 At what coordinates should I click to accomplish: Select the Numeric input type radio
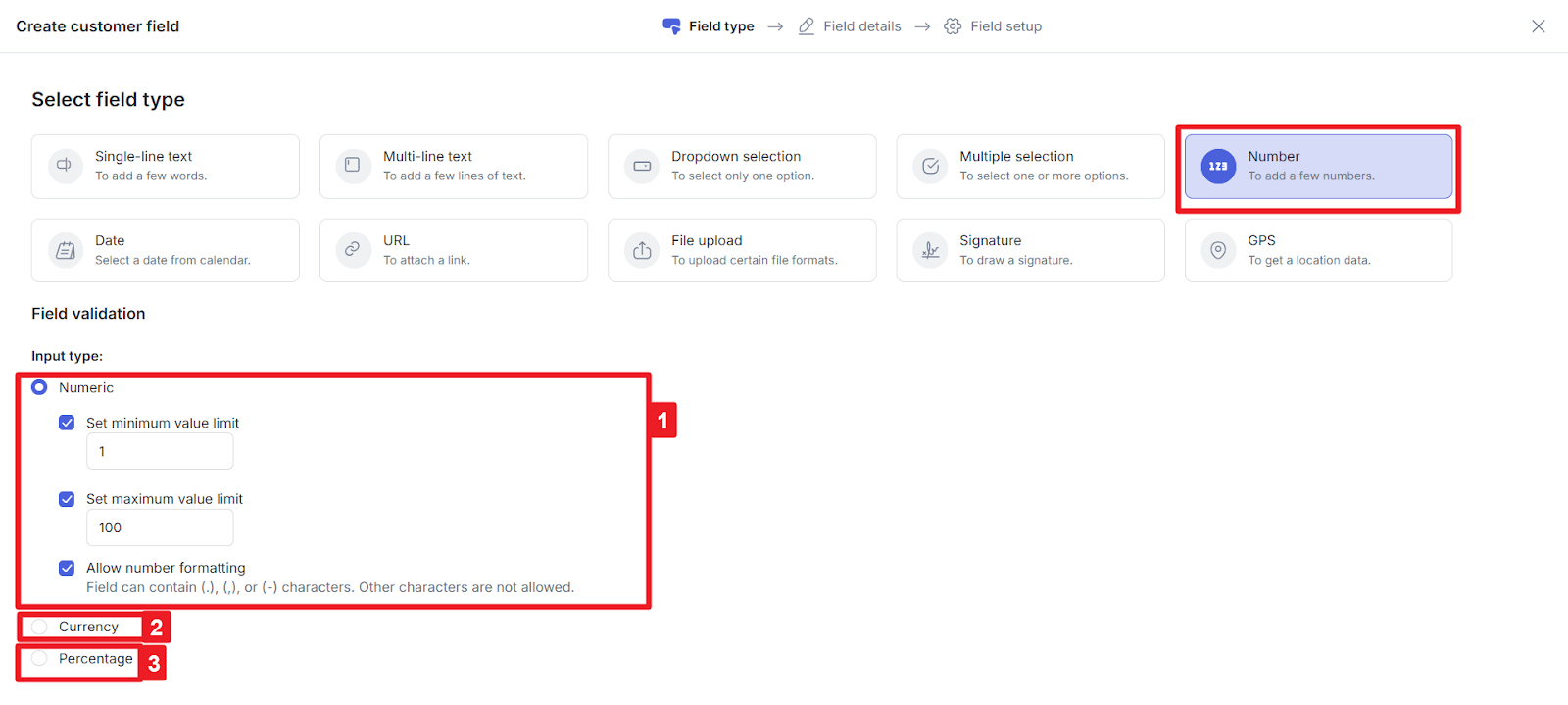pos(39,387)
